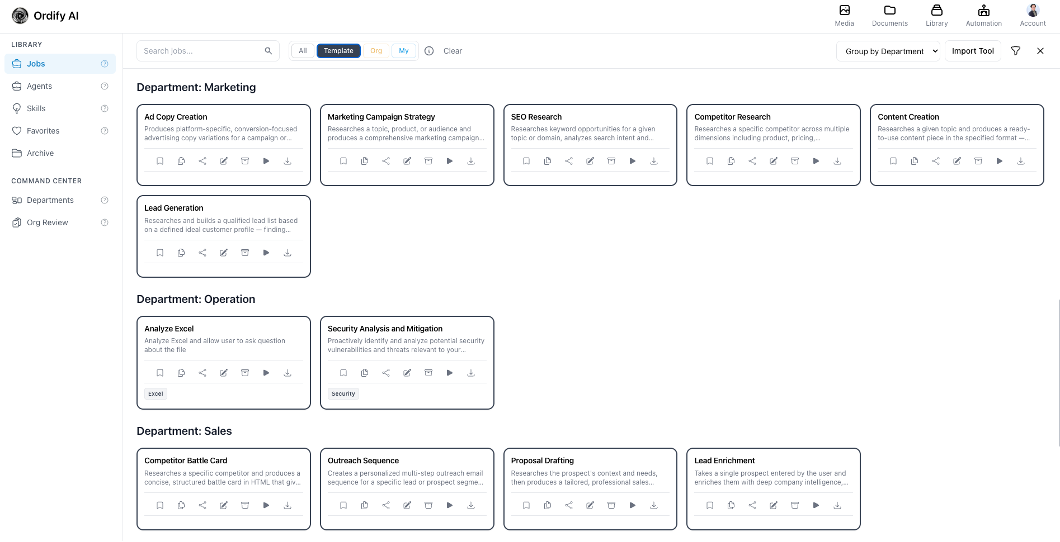The image size is (1060, 542).
Task: Run the Outreach Sequence job
Action: (450, 505)
